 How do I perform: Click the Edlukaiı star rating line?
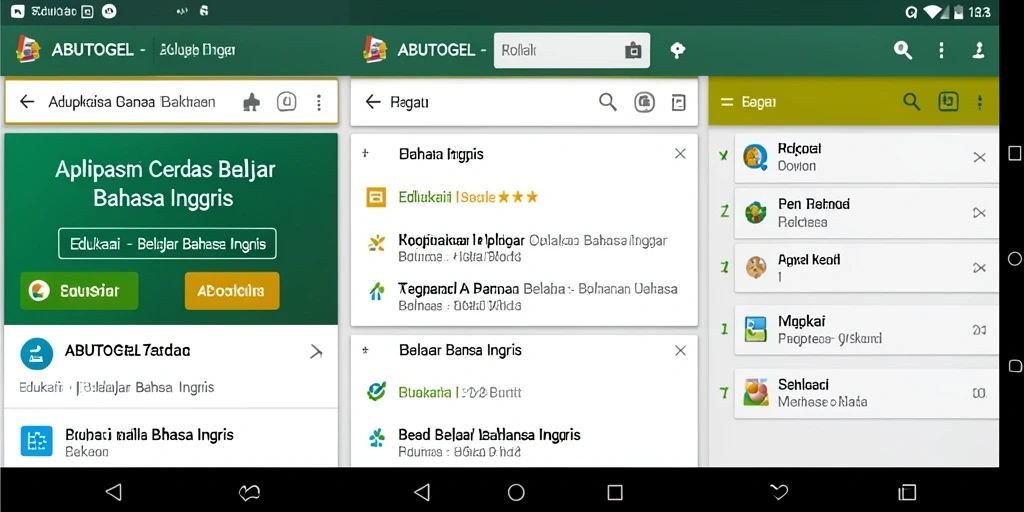point(468,197)
